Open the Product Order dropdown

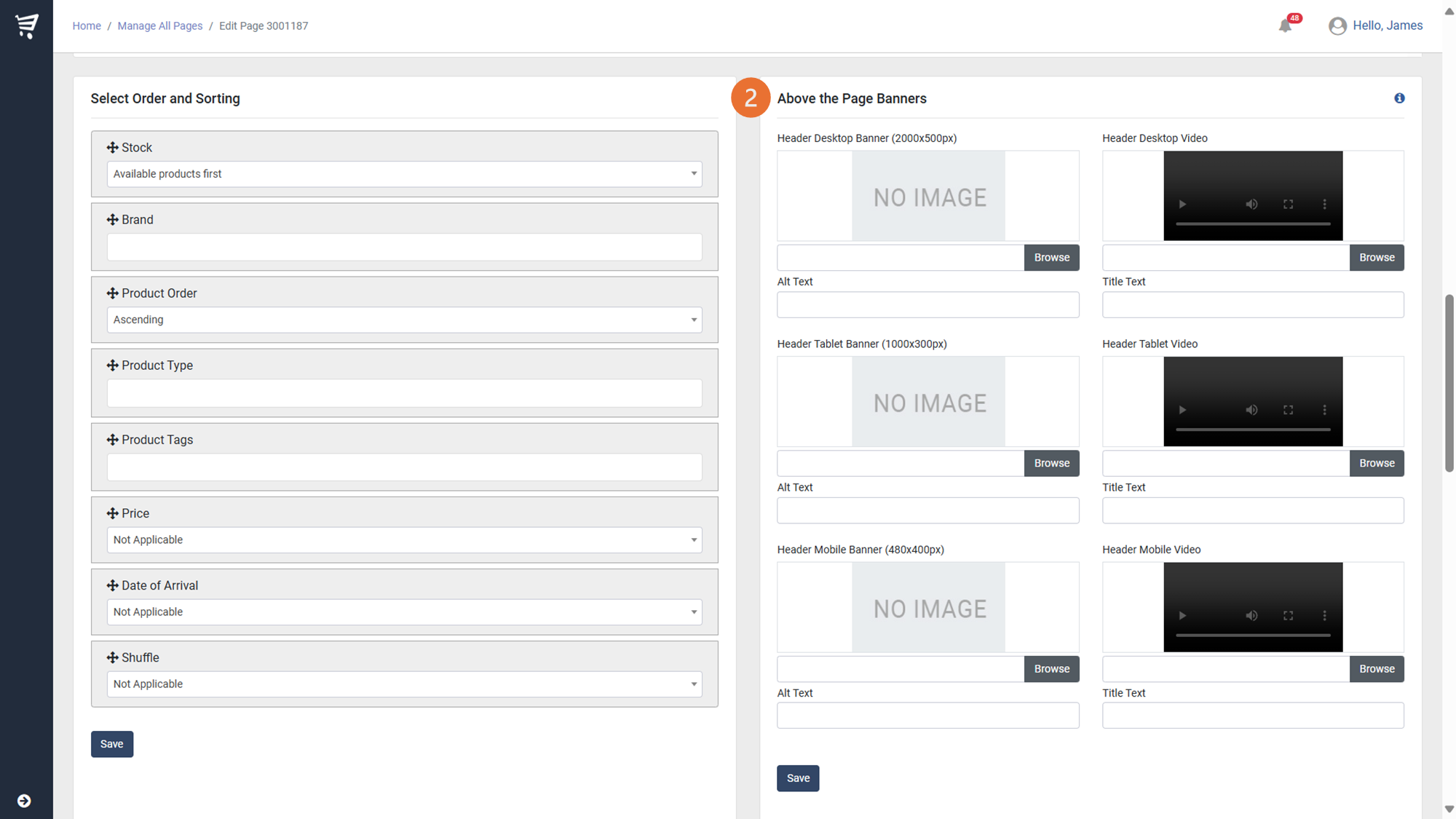404,320
